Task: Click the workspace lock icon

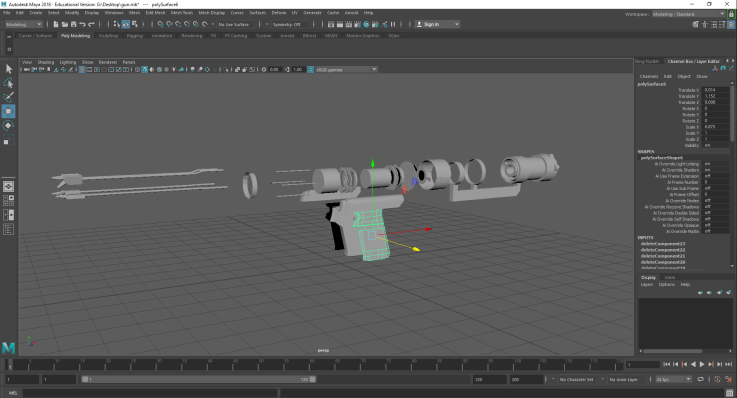Action: click(x=731, y=14)
